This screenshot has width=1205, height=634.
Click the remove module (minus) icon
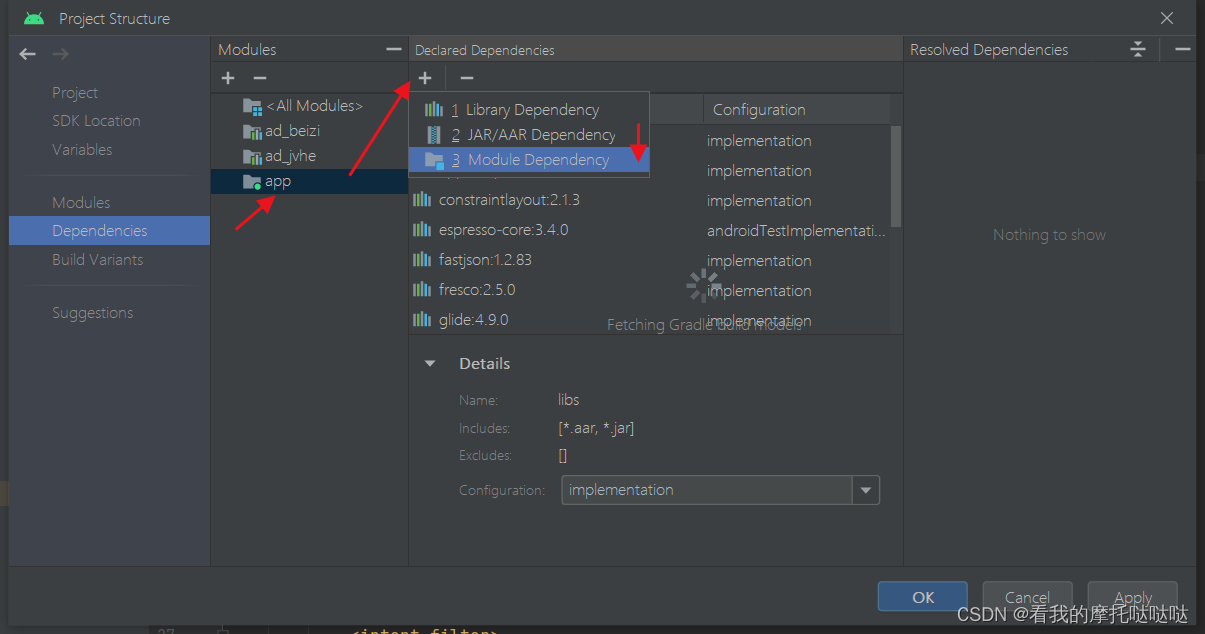(259, 77)
